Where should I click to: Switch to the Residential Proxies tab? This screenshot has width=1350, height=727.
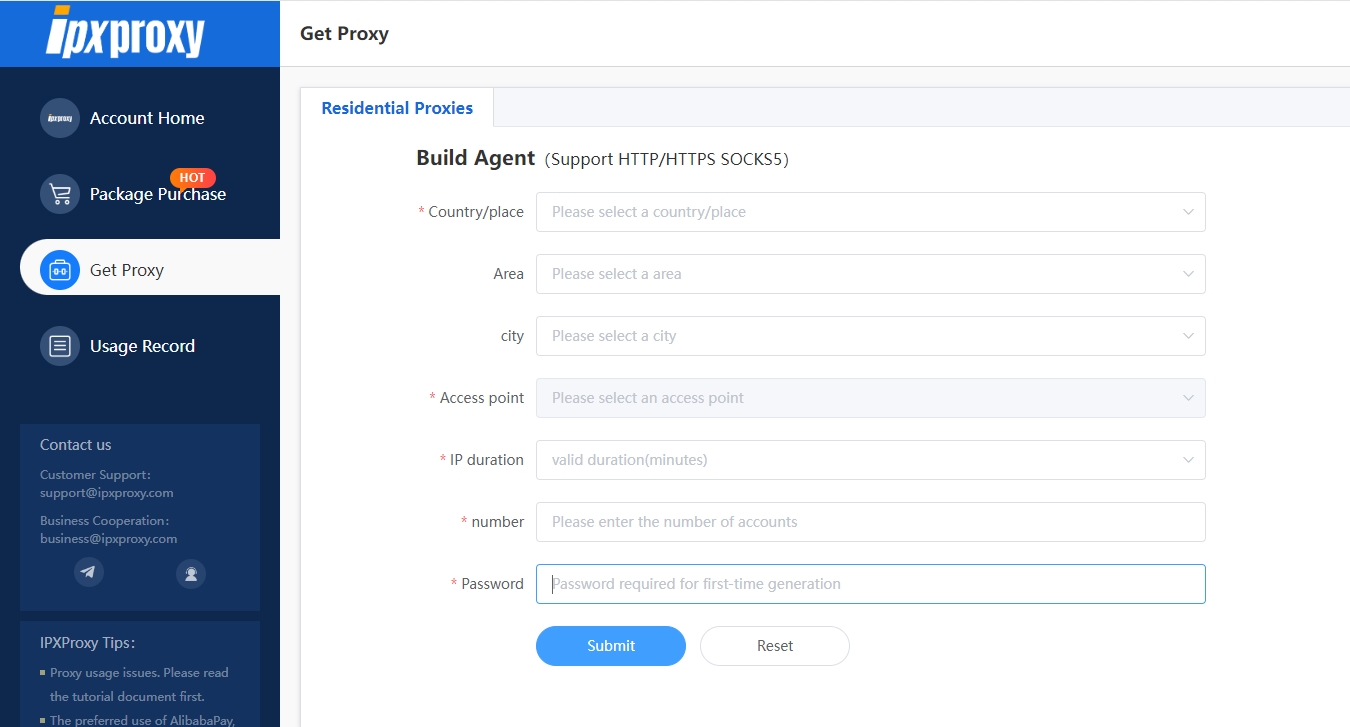(397, 108)
